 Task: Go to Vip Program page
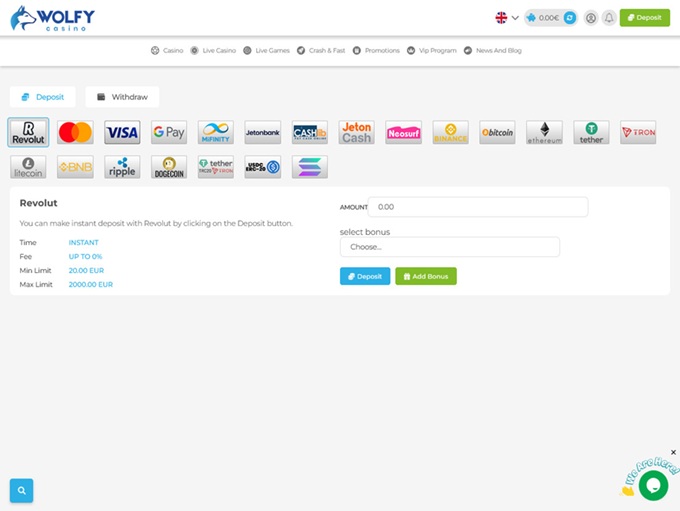431,50
